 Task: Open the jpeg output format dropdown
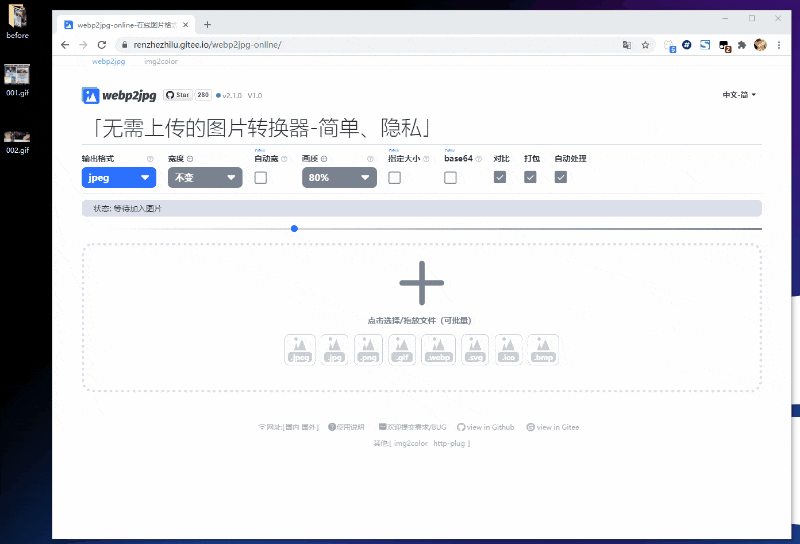pos(119,178)
